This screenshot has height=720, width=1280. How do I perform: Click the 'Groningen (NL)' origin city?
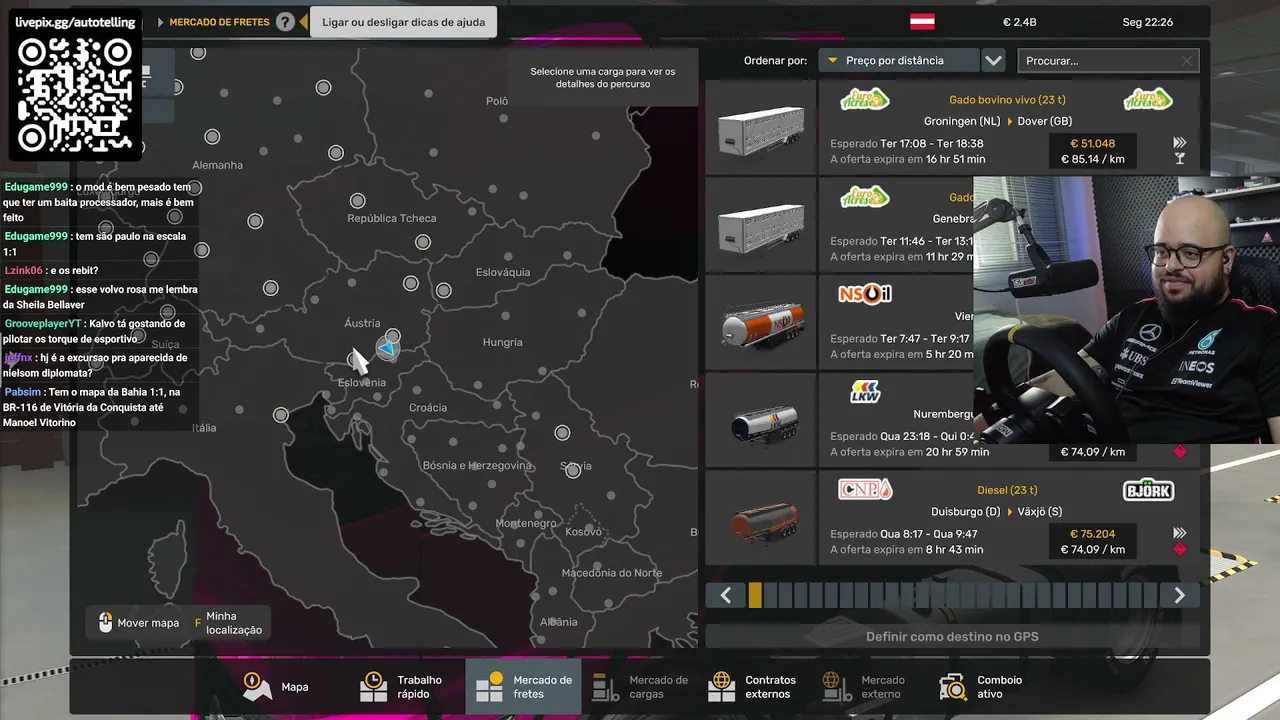coord(962,121)
